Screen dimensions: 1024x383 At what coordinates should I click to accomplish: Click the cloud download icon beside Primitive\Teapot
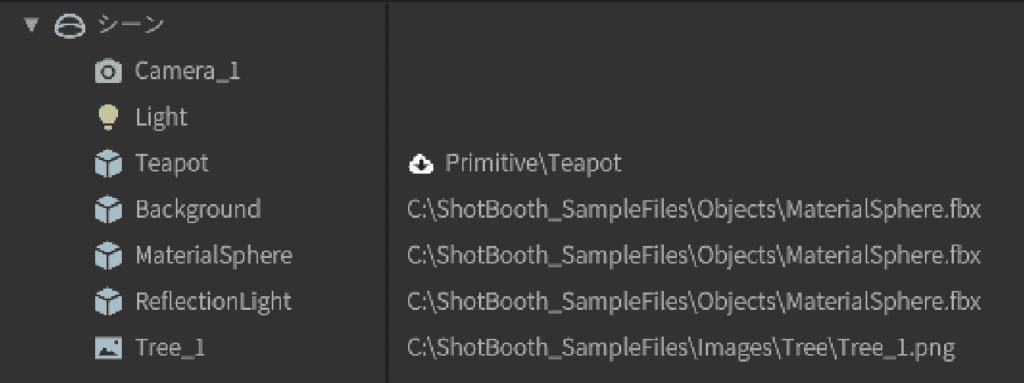point(421,165)
